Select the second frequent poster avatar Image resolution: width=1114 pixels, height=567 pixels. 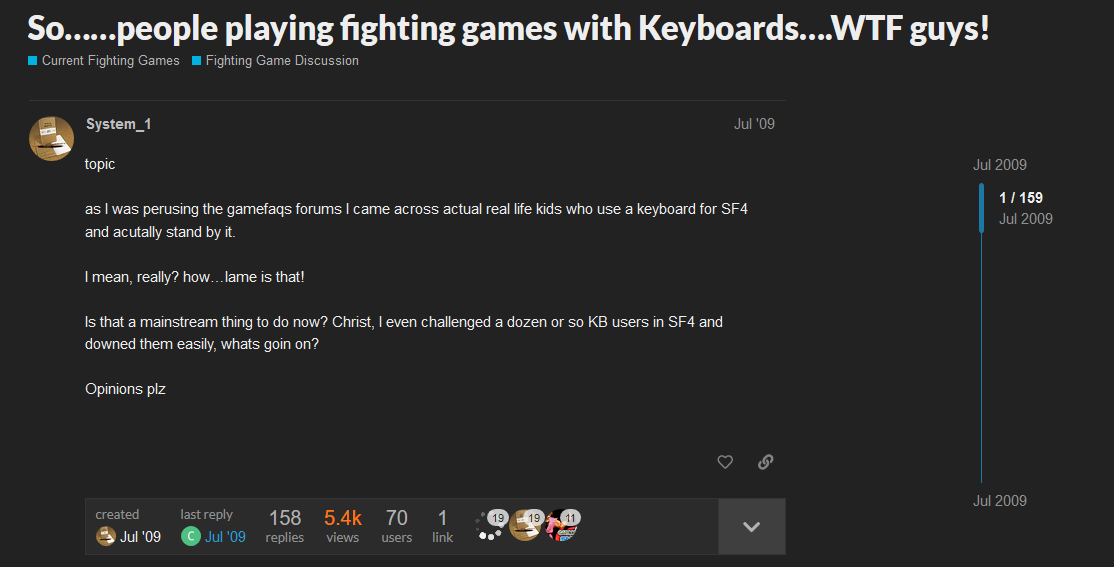coord(525,525)
